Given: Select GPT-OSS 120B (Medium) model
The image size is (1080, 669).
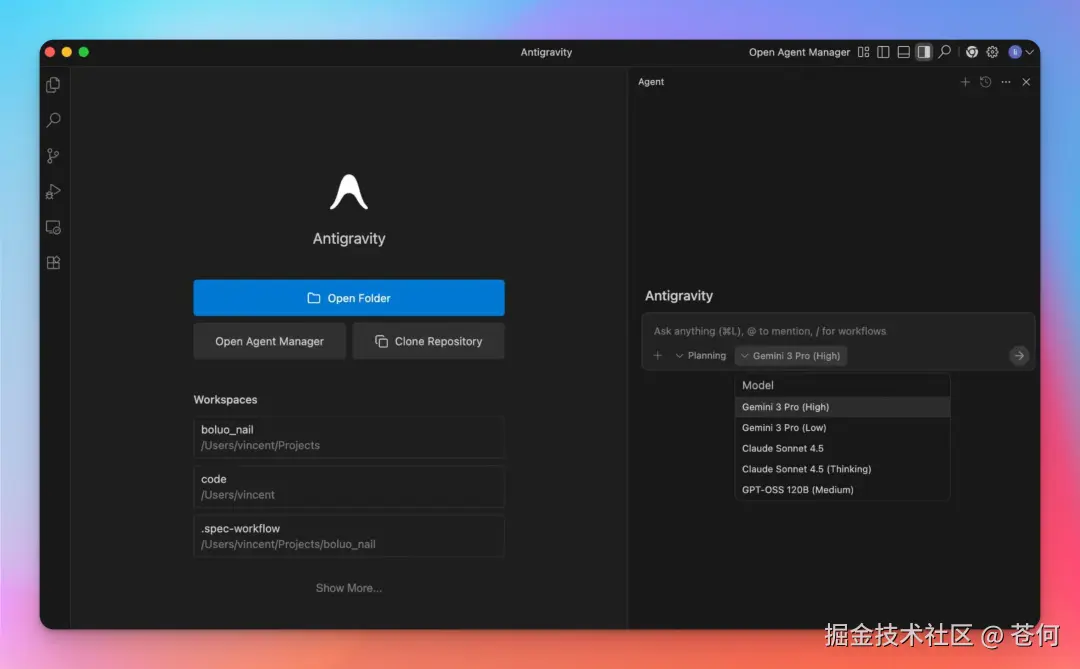Looking at the screenshot, I should (842, 489).
